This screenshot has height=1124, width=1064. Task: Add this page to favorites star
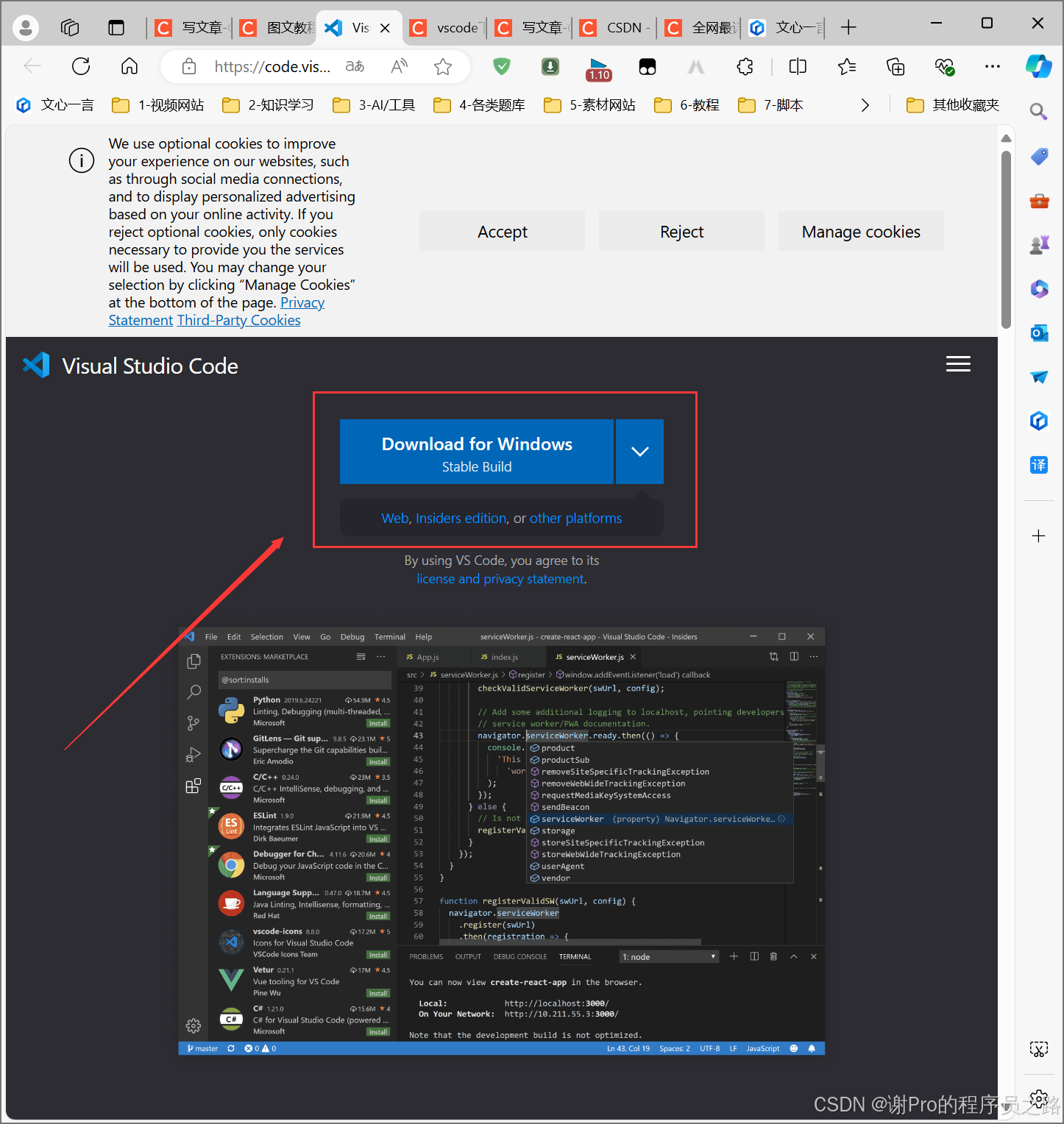click(x=443, y=67)
